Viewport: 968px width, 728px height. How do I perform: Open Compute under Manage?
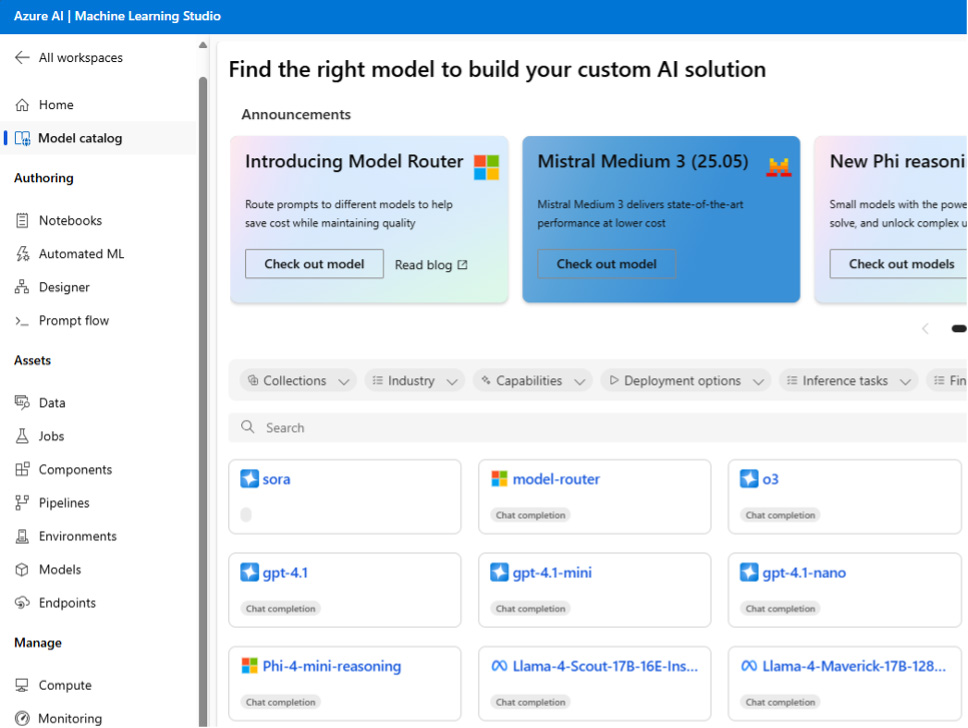[x=65, y=685]
